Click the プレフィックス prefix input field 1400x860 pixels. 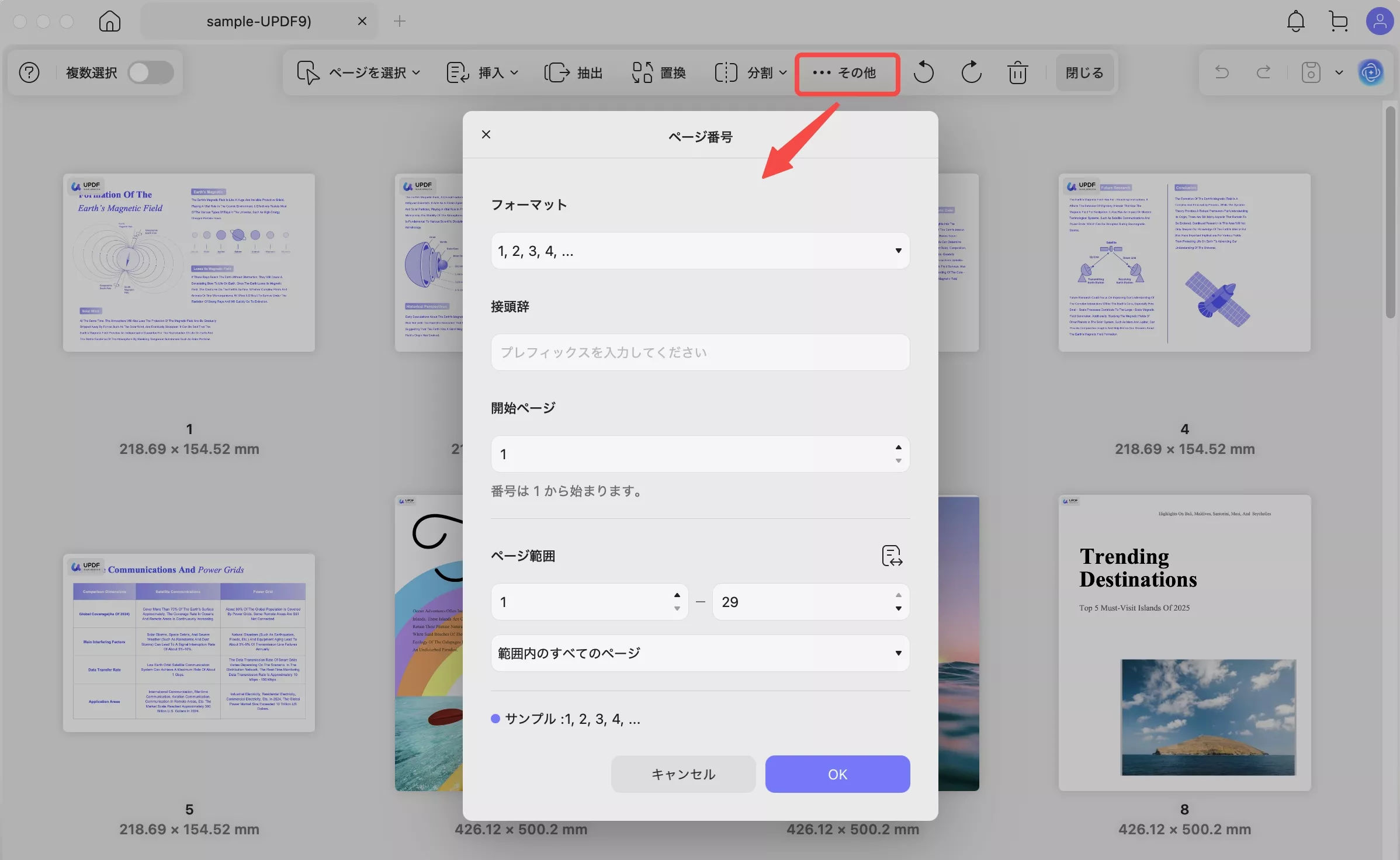[x=700, y=352]
